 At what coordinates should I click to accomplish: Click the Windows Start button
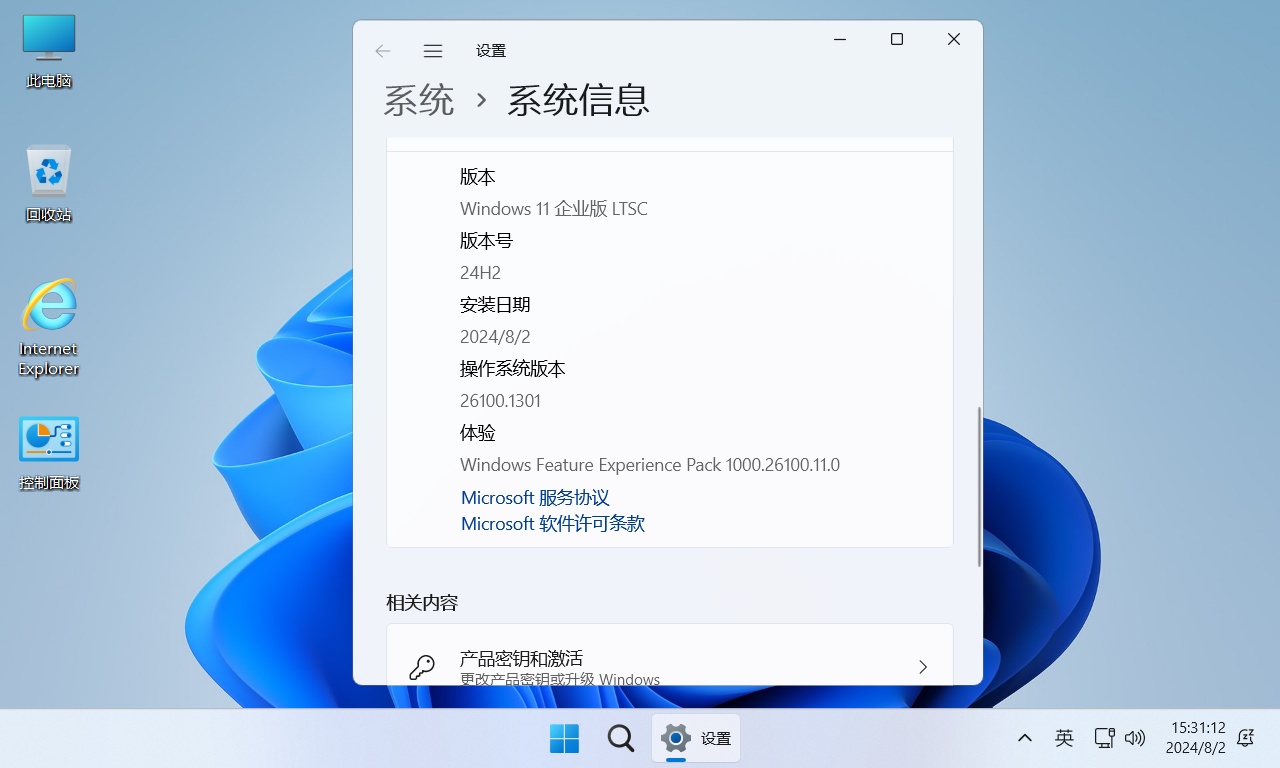[x=563, y=738]
